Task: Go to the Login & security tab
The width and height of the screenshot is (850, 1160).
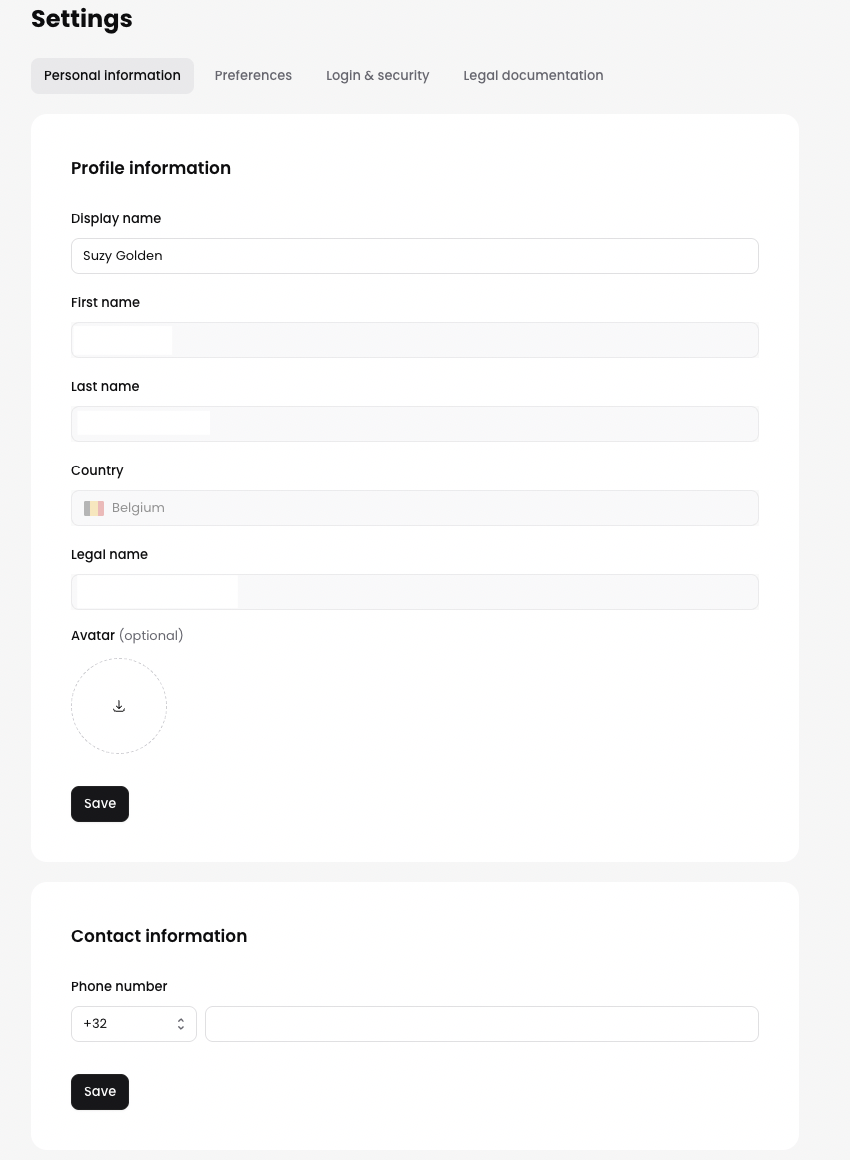Action: 377,76
